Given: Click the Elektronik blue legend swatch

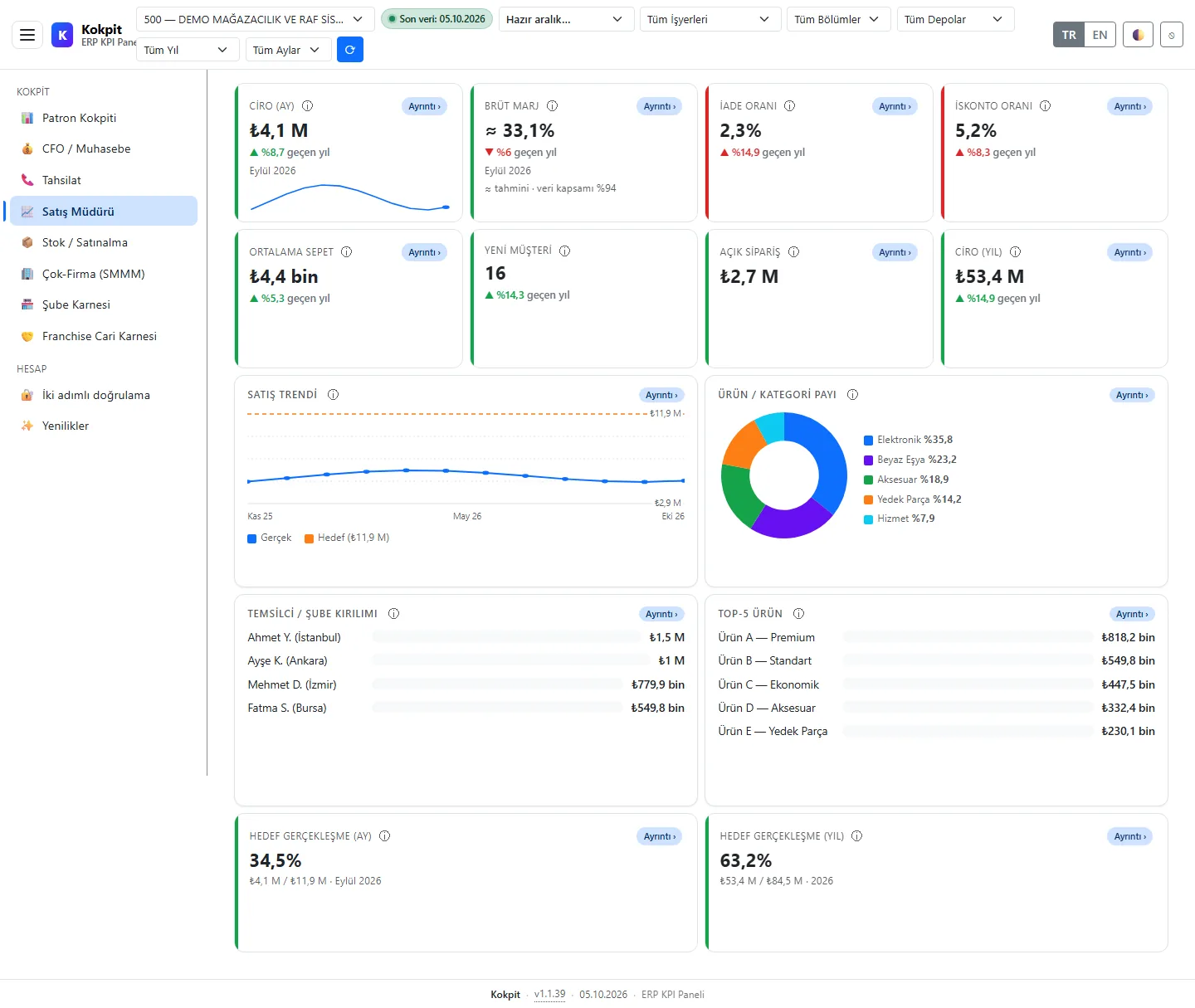Looking at the screenshot, I should [868, 441].
